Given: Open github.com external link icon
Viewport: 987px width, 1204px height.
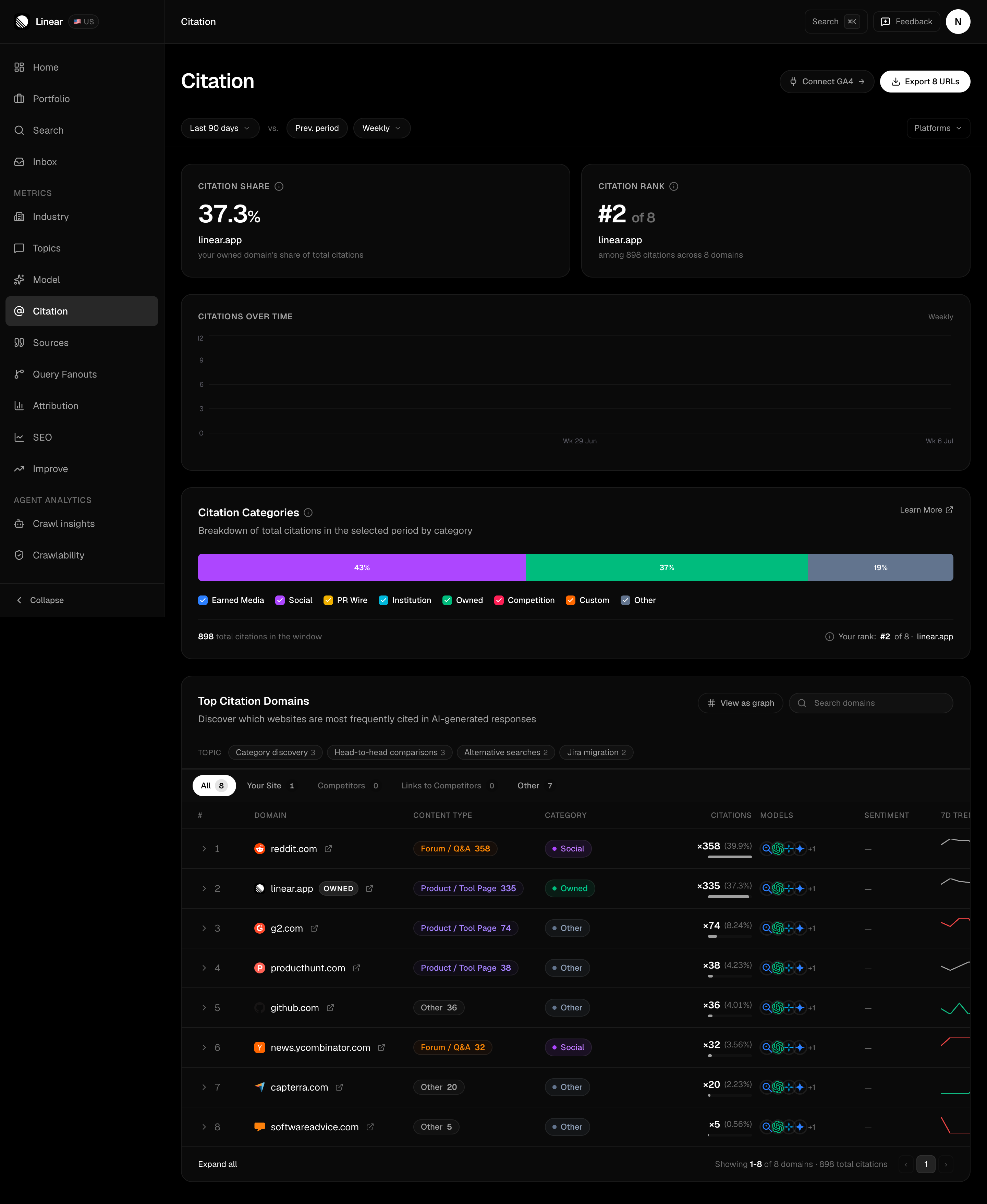Looking at the screenshot, I should [330, 1008].
